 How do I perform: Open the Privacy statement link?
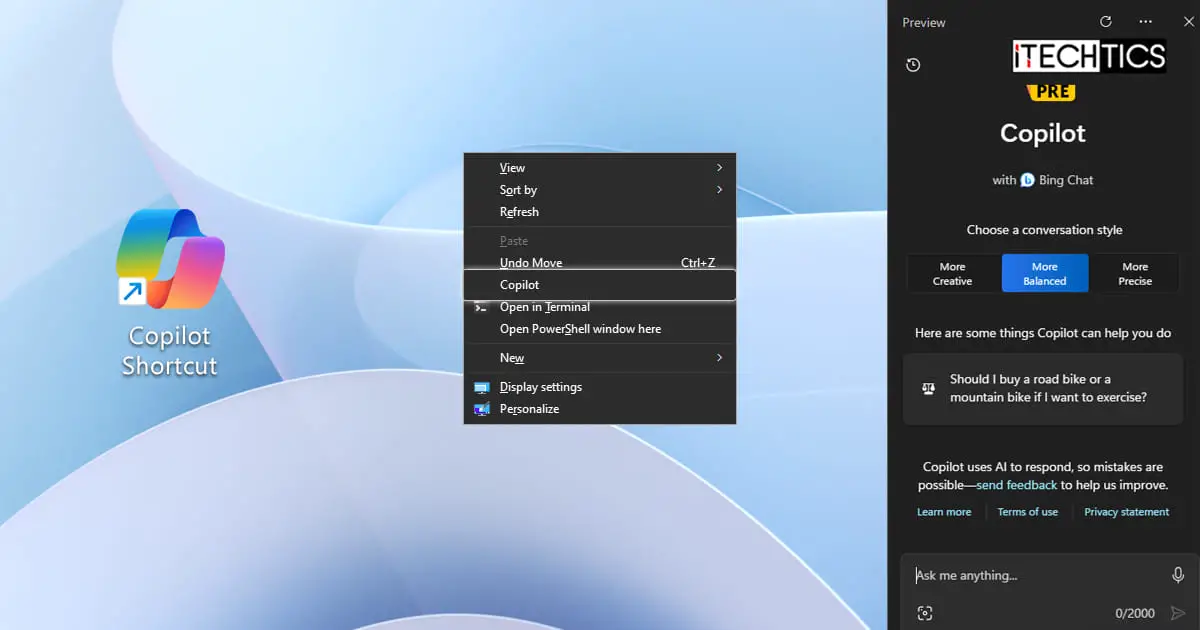tap(1126, 512)
